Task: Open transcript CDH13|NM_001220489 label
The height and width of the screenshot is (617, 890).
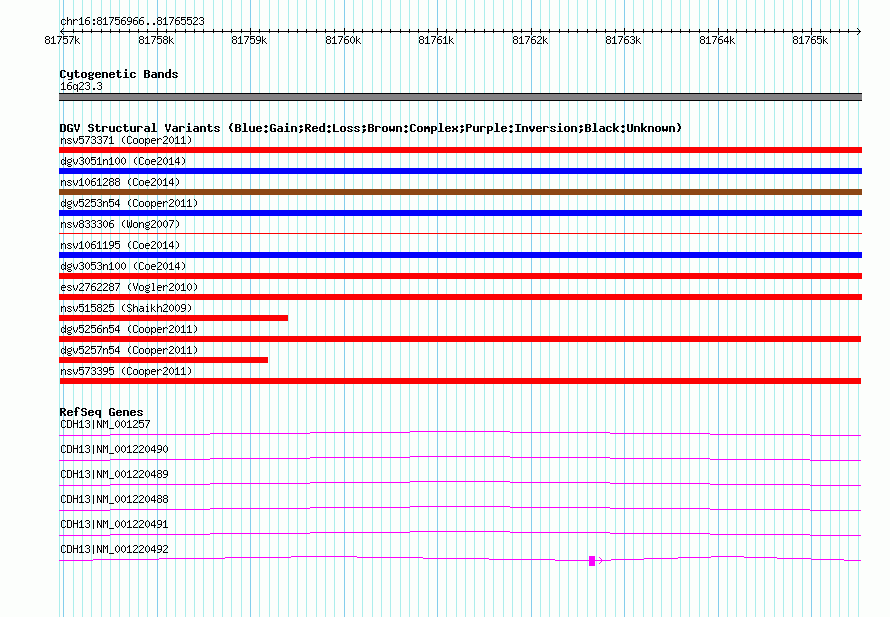Action: coord(114,475)
